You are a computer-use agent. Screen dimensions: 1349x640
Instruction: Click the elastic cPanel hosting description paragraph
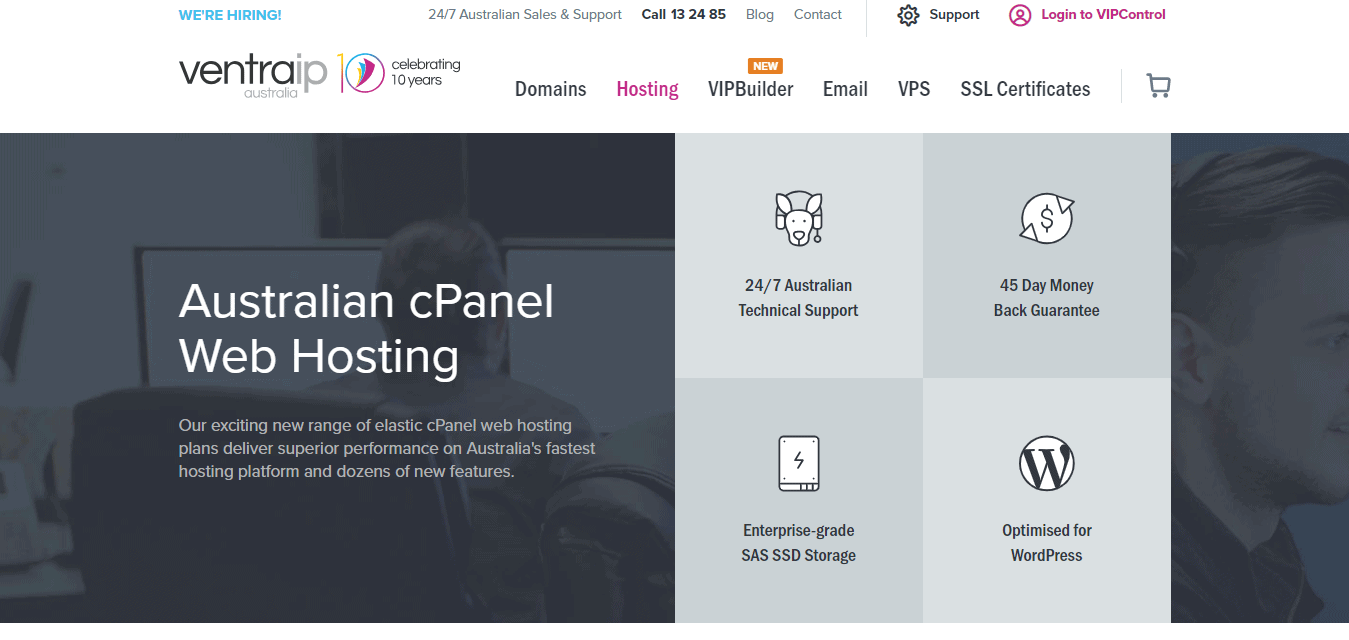(387, 448)
